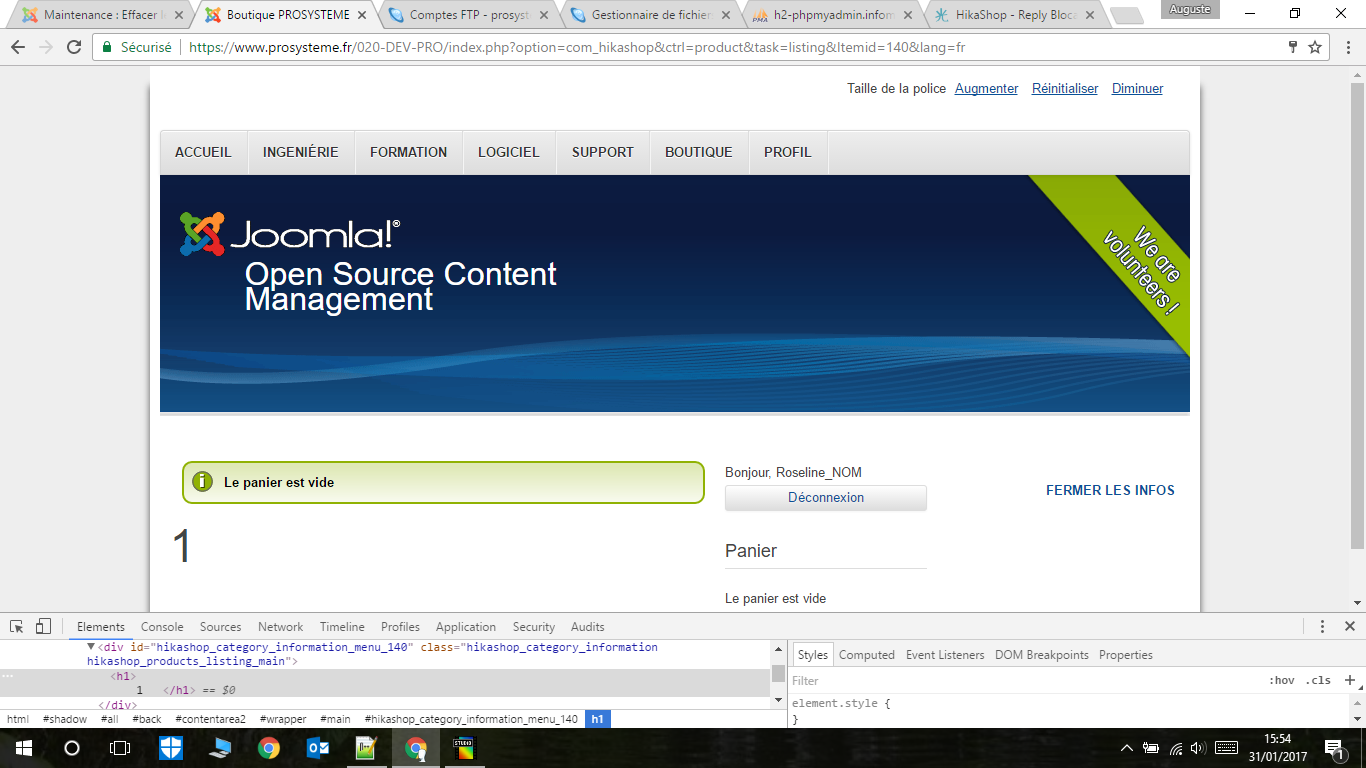Close the Maintenance : Effacer tab
Viewport: 1366px width, 768px height.
[x=181, y=16]
